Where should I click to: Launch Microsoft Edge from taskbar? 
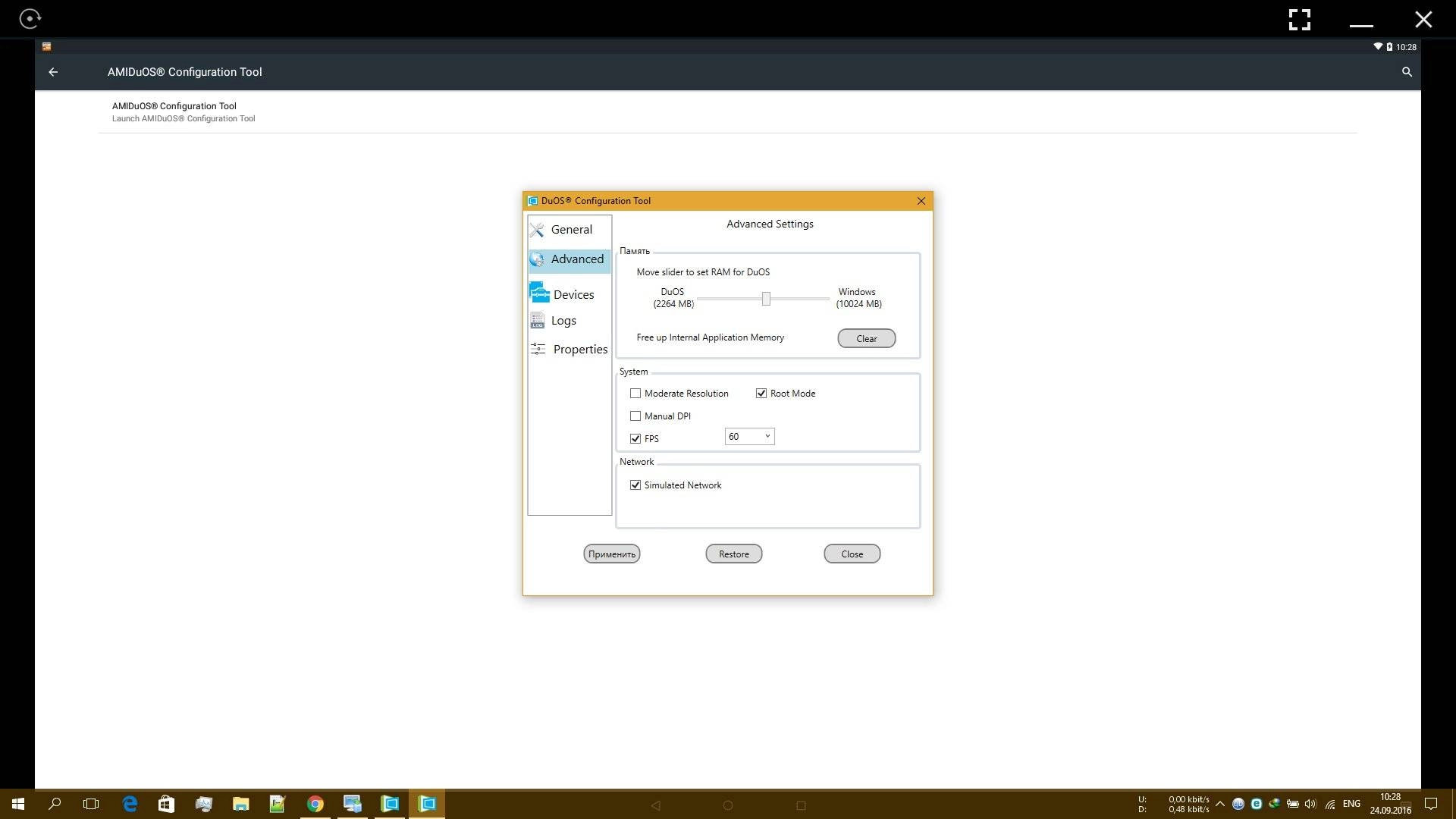(x=130, y=804)
